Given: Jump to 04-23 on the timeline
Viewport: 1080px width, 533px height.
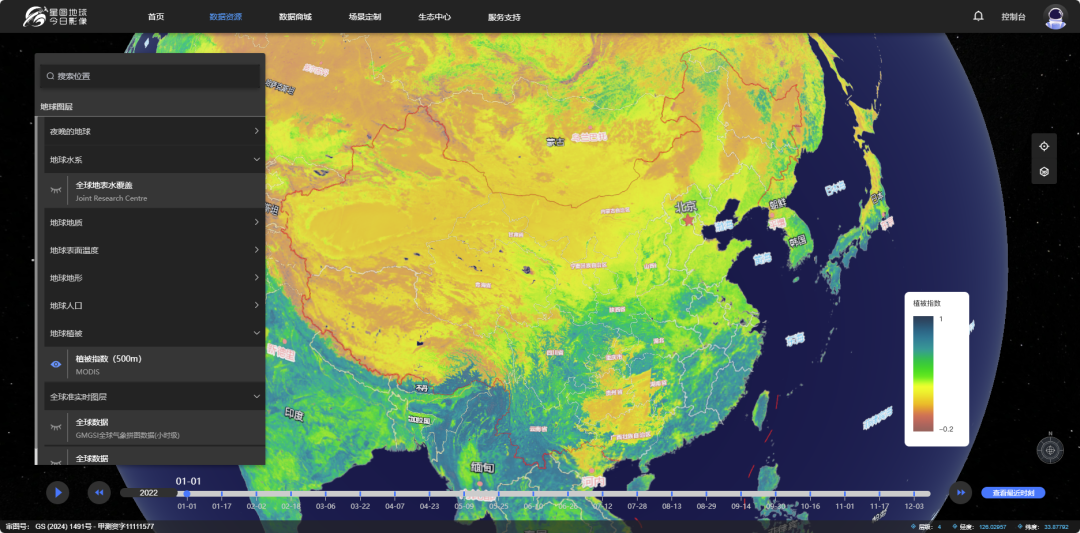Looking at the screenshot, I should (x=429, y=506).
